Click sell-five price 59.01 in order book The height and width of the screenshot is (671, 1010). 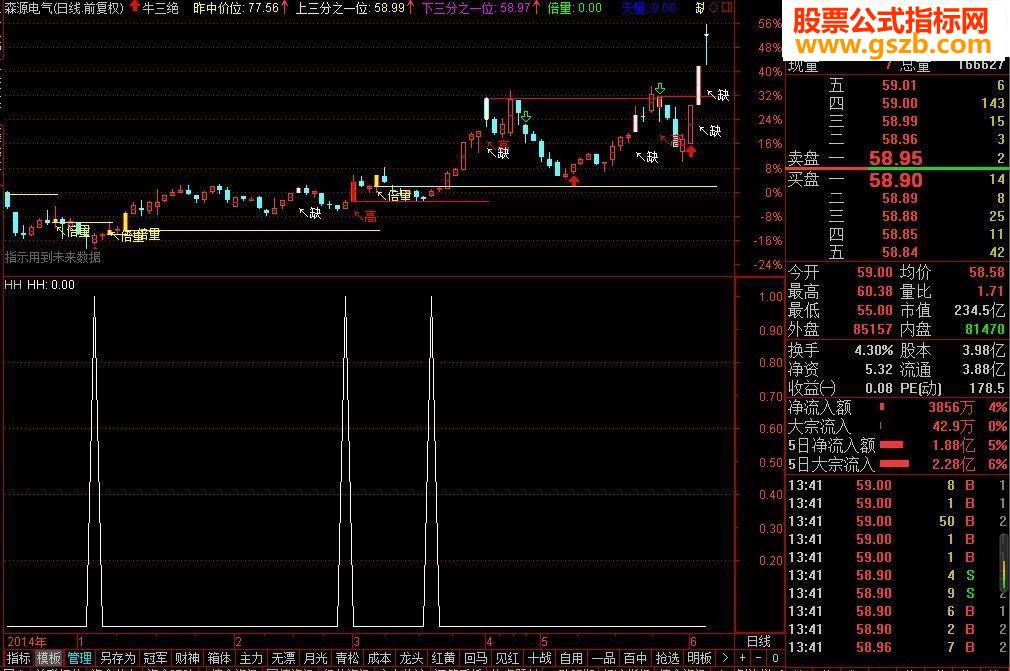click(x=899, y=85)
